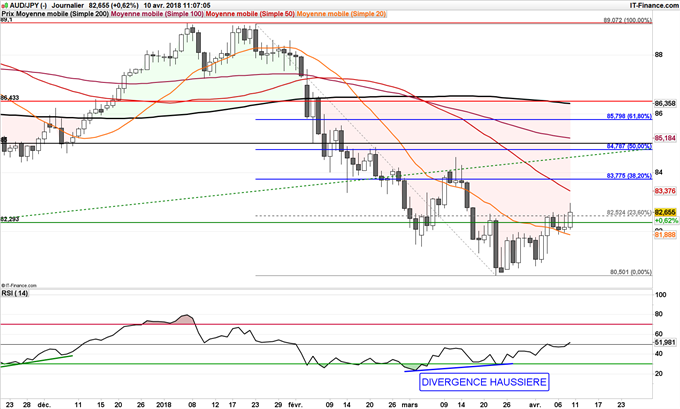Click Fibonacci label 82,524 (23,60%)
Image resolution: width=680 pixels, height=409 pixels.
click(x=629, y=213)
